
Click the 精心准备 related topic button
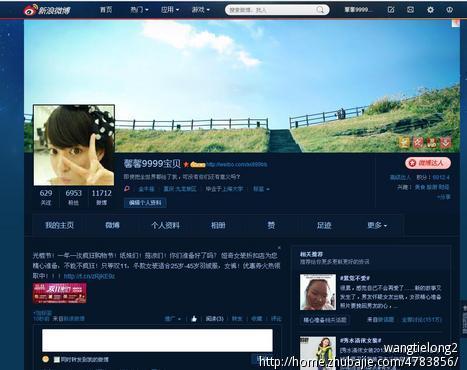tap(325, 320)
